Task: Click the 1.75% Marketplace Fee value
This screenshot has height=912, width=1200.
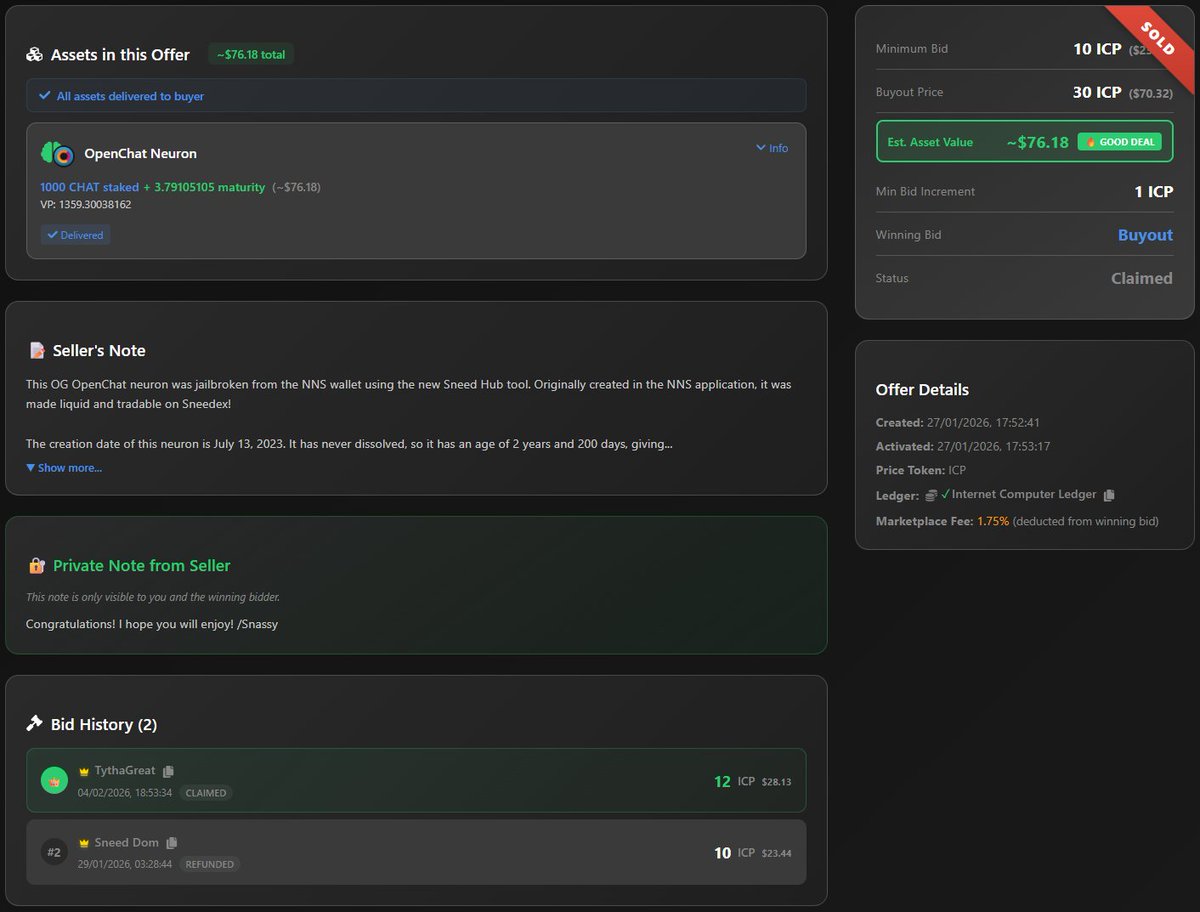Action: tap(993, 521)
